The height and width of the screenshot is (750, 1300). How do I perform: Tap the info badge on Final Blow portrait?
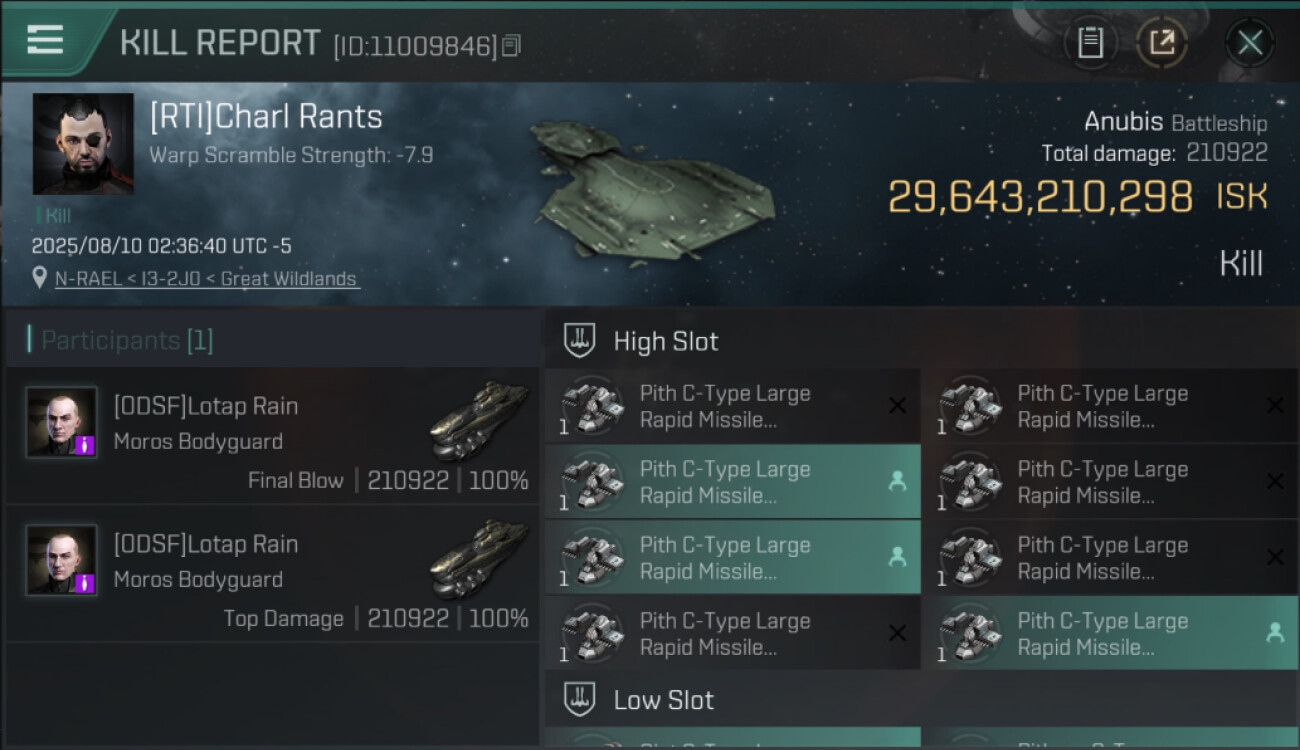pos(85,445)
